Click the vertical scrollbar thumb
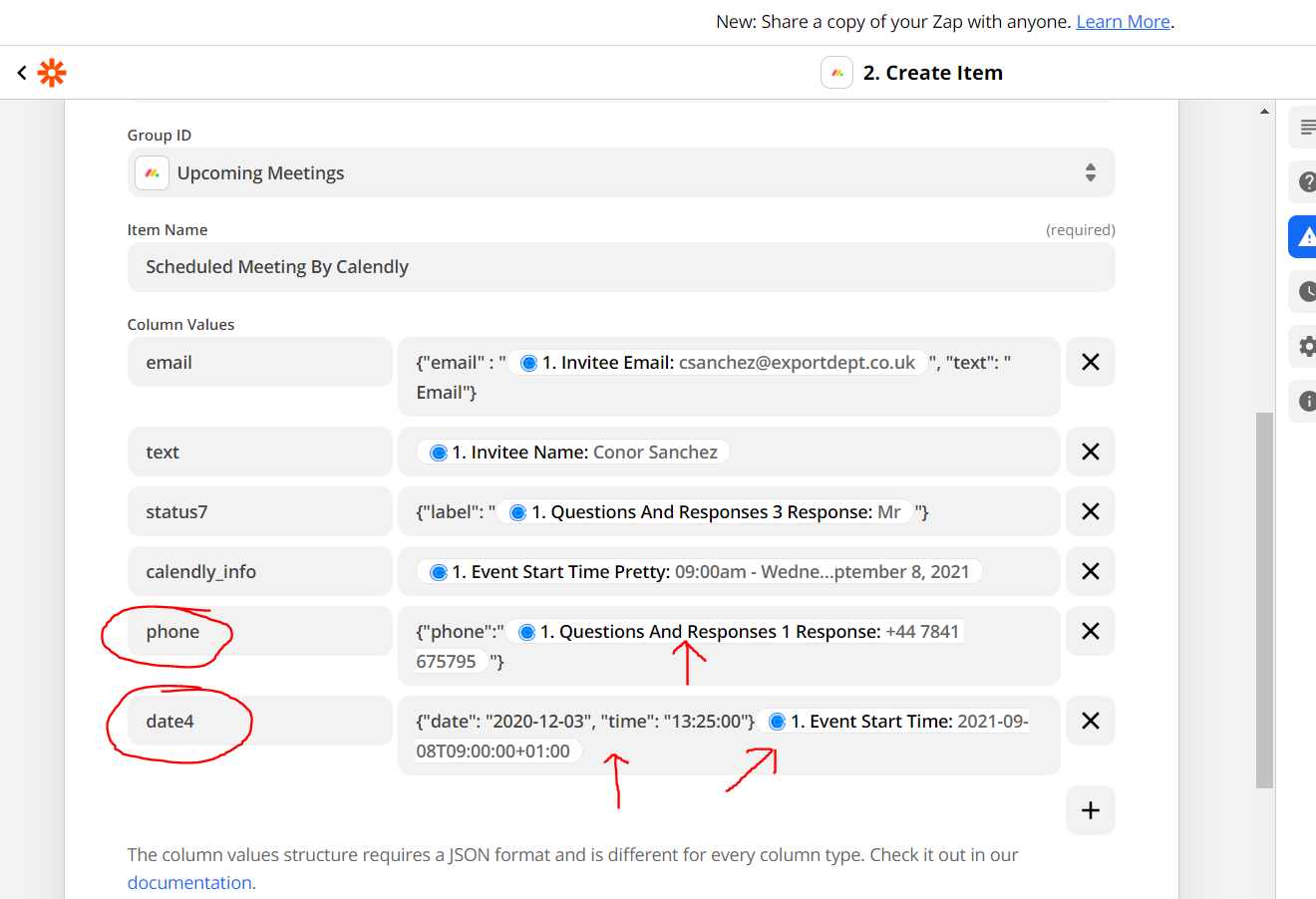The width and height of the screenshot is (1316, 899). (1264, 600)
